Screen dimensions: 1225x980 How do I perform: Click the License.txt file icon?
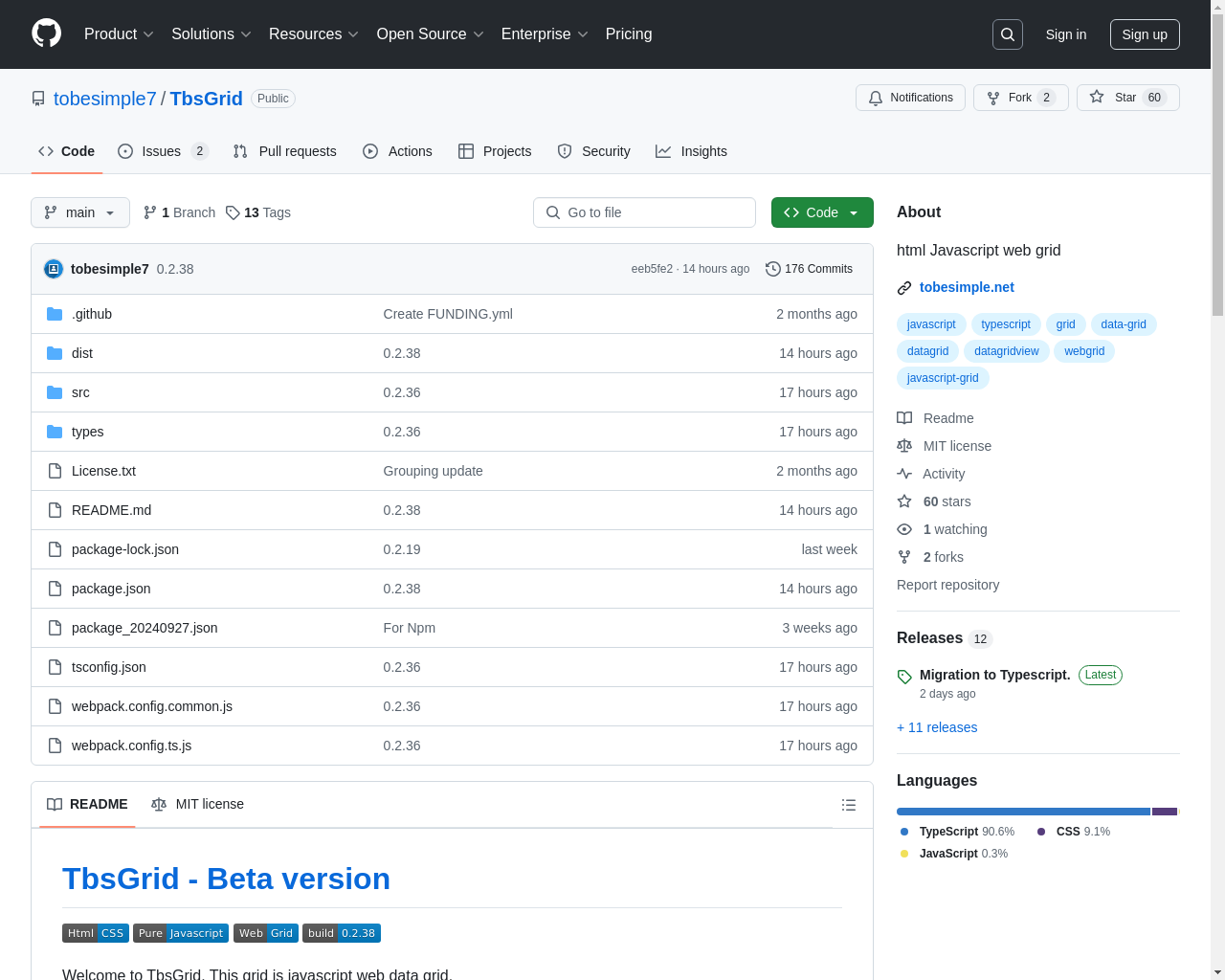click(x=55, y=471)
